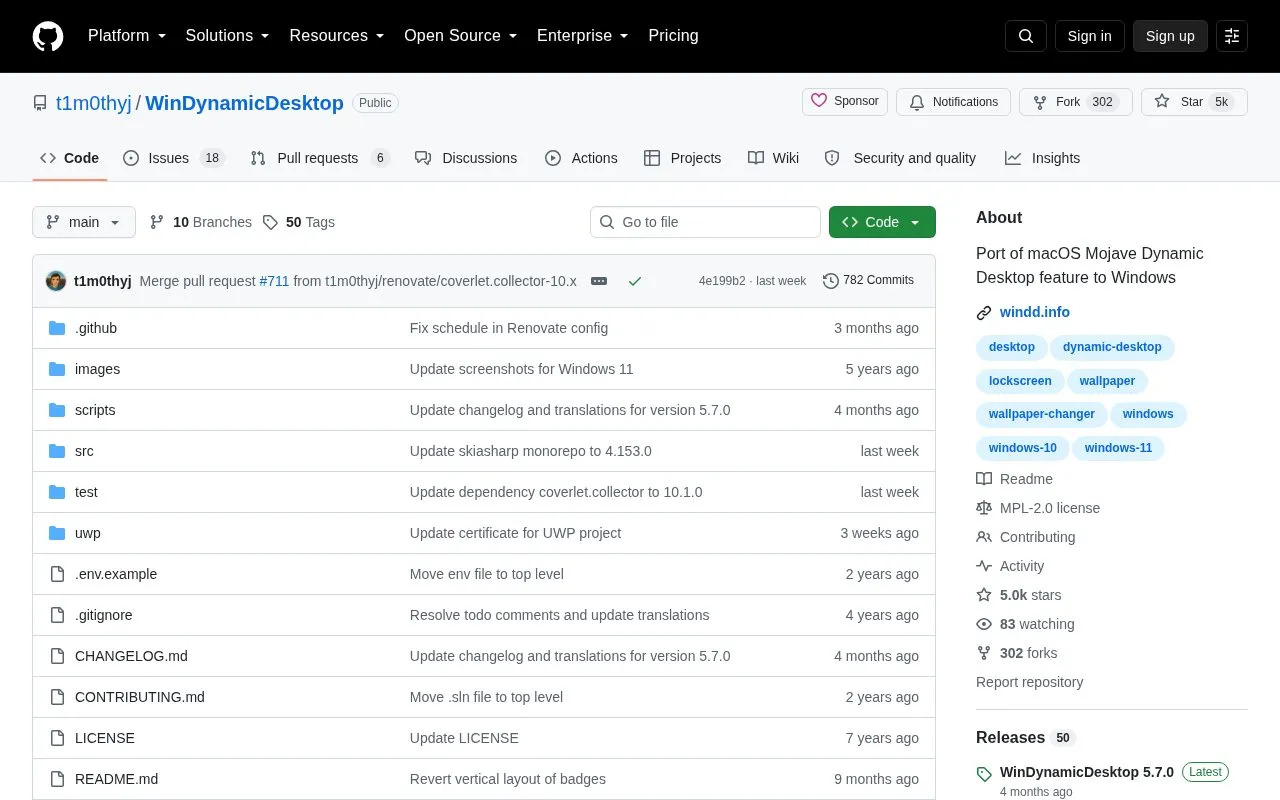Switch to the Issues tab

click(174, 158)
